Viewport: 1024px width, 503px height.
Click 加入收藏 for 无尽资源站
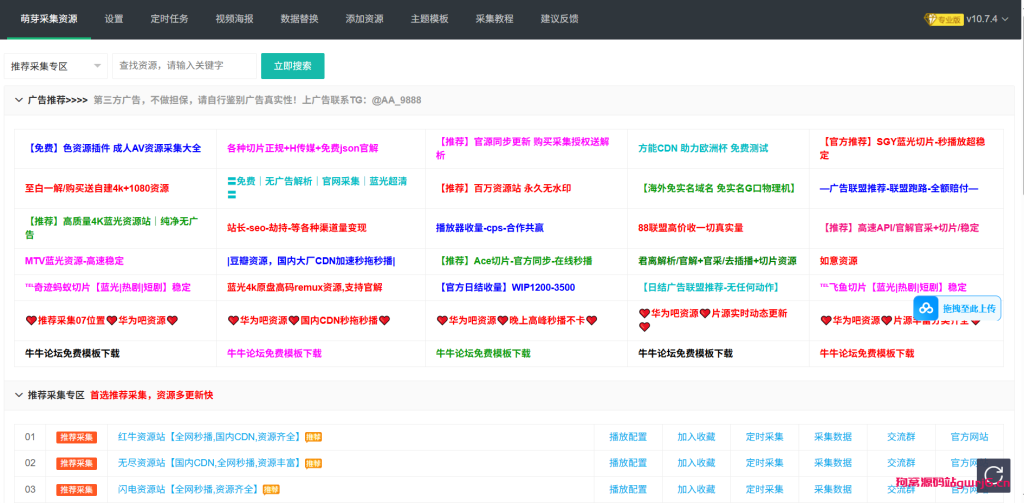[x=696, y=463]
